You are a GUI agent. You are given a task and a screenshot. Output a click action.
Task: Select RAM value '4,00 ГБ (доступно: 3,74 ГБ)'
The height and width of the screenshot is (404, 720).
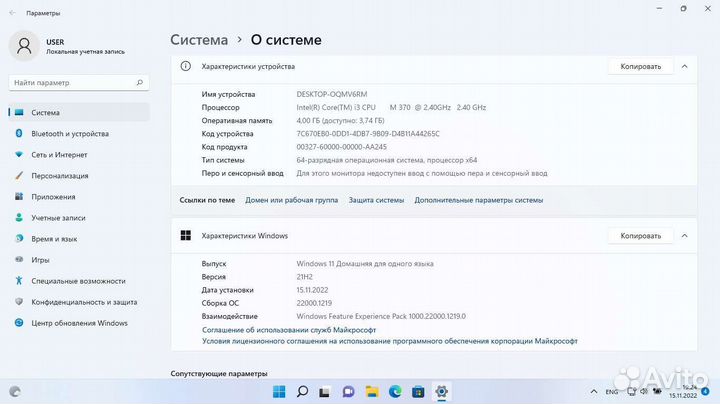click(340, 121)
